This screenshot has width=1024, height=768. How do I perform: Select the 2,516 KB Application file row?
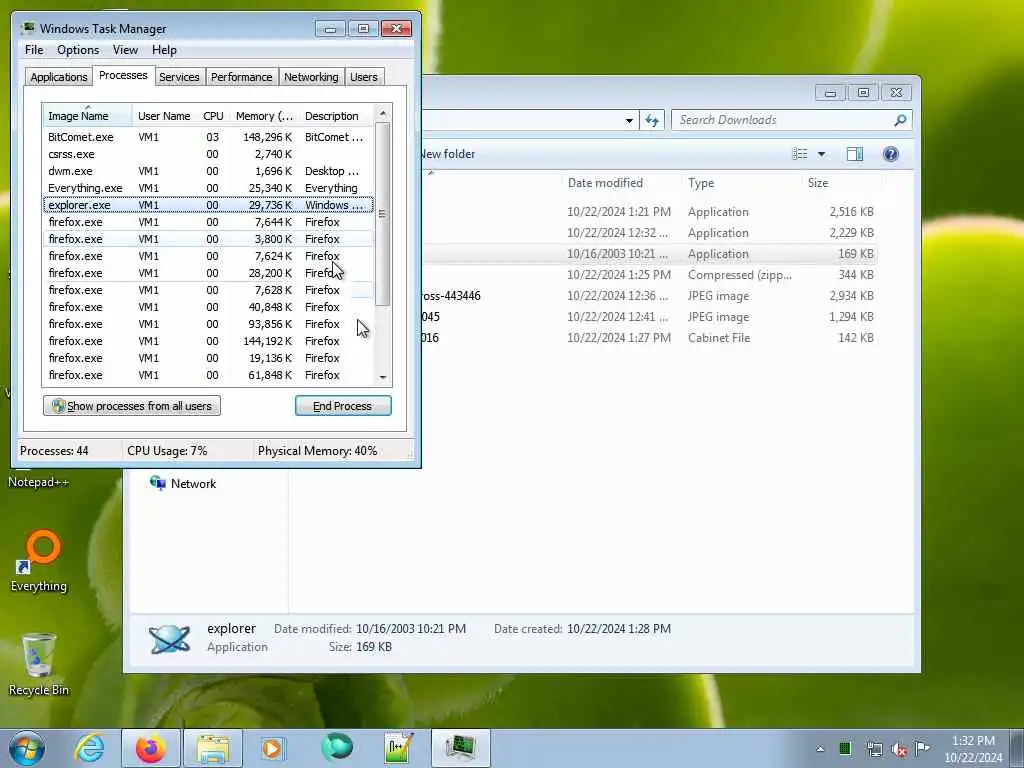(650, 212)
